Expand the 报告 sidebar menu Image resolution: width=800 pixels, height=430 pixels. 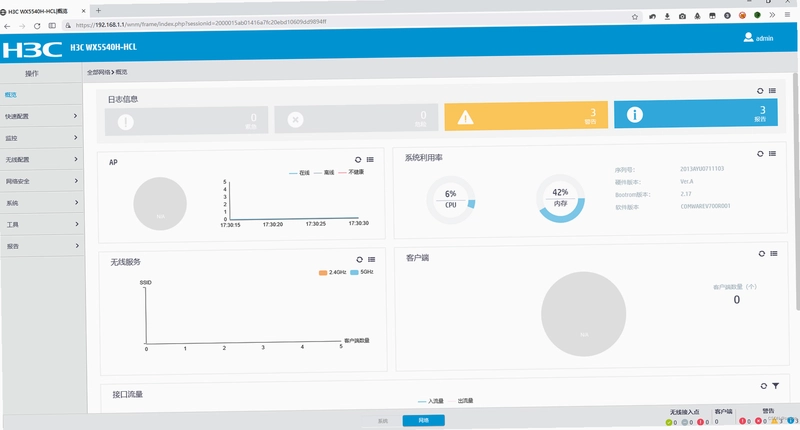click(x=41, y=246)
